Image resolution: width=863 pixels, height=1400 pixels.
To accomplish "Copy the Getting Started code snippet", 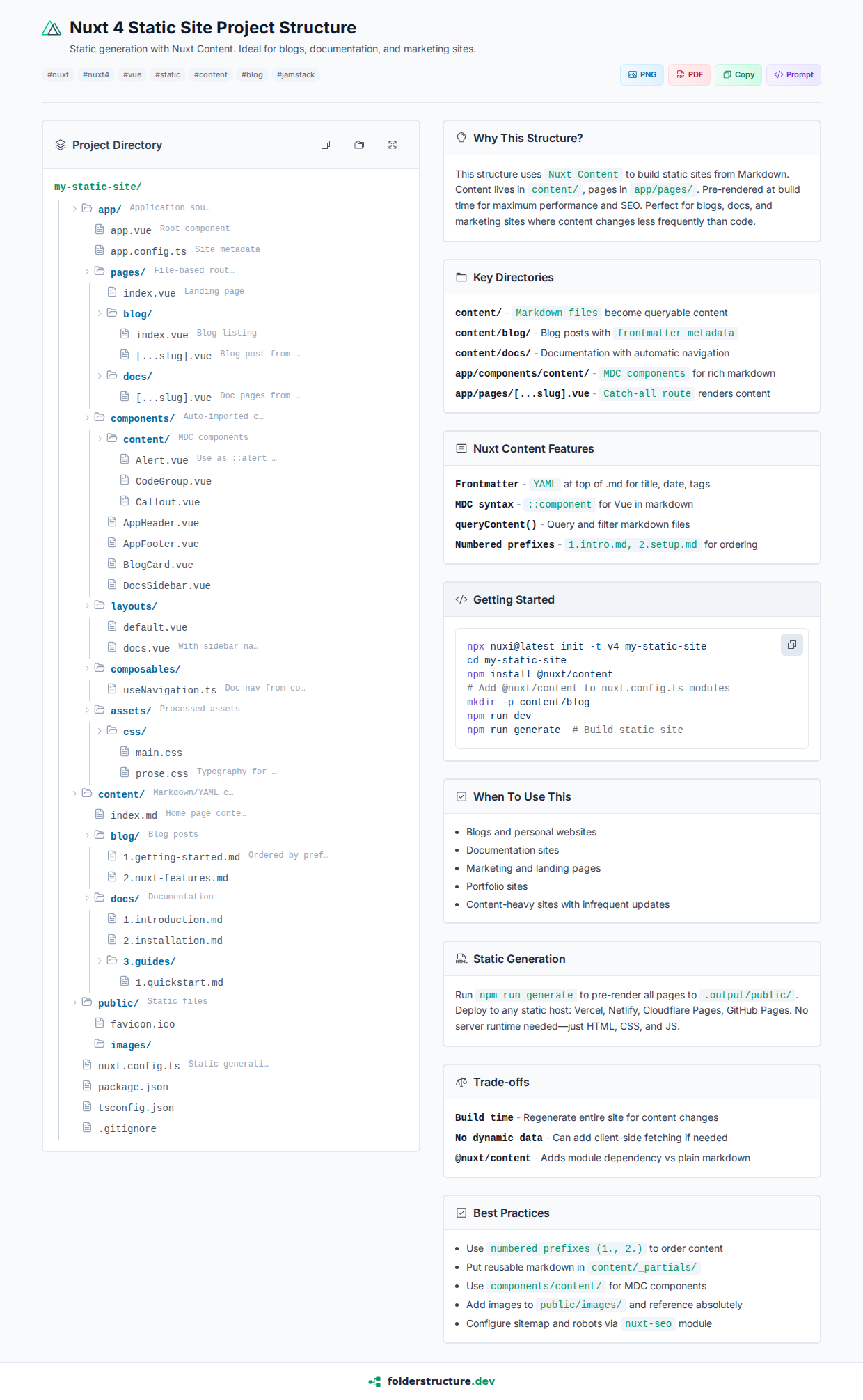I will click(x=791, y=645).
